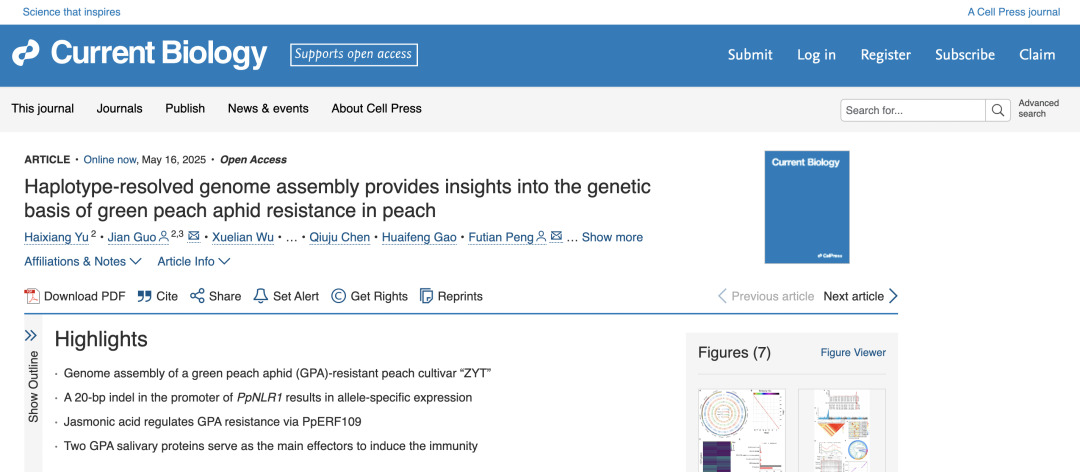Go to the Next article
The image size is (1080, 472).
[860, 296]
